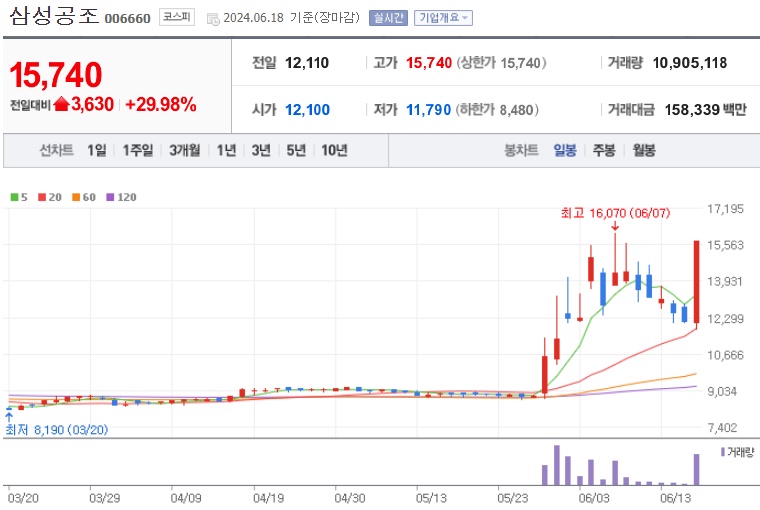Select the 3년 line chart tab
This screenshot has width=760, height=510.
(261, 150)
